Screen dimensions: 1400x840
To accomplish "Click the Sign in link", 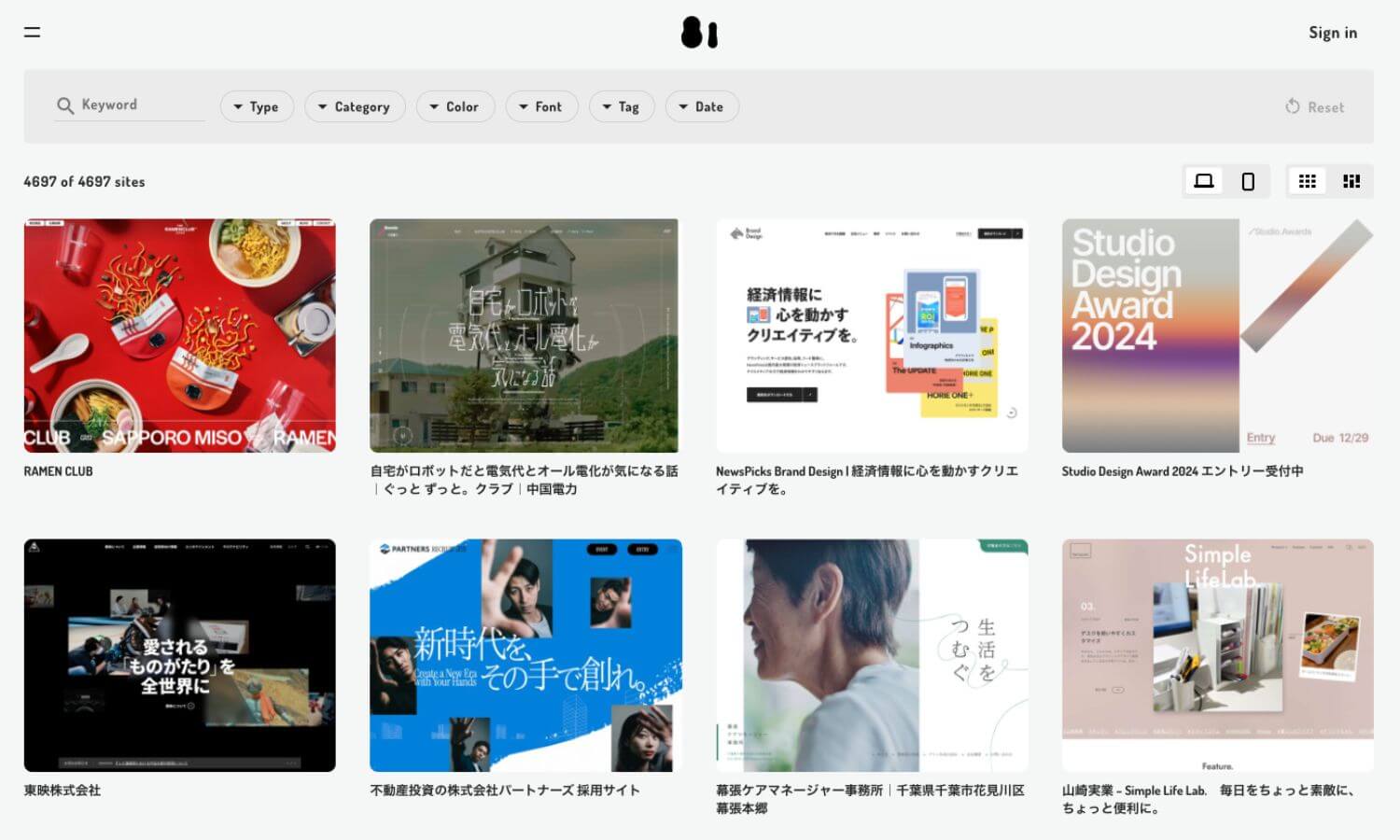I will [1333, 33].
